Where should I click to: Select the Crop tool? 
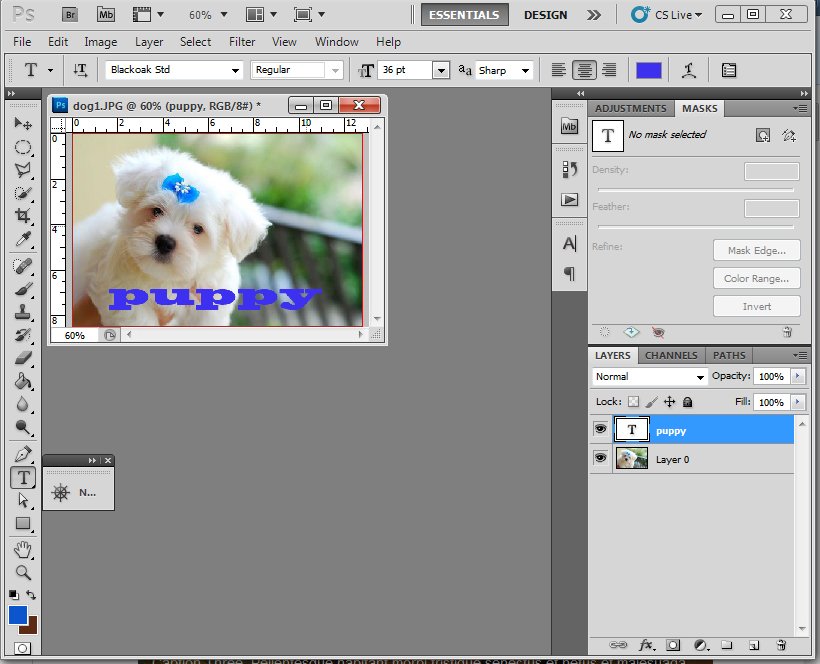[x=22, y=216]
